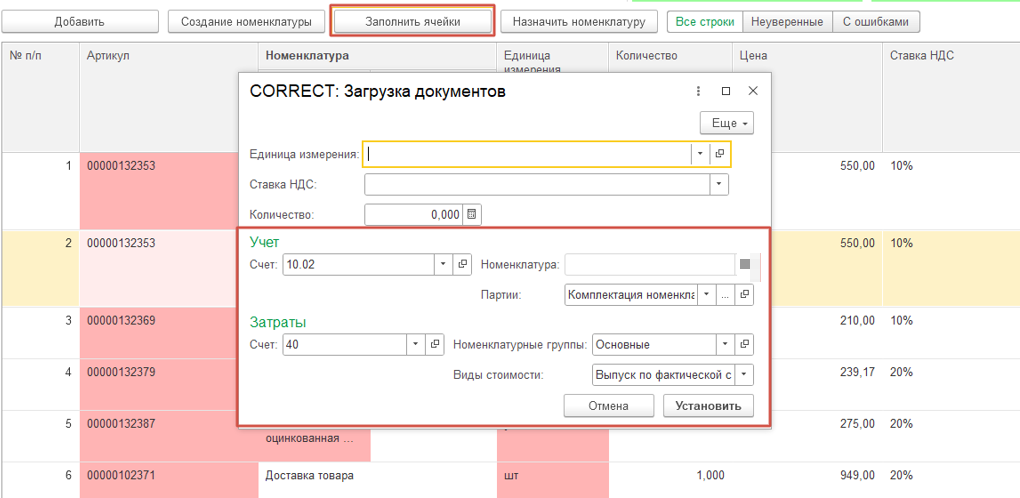Click Установить to apply values
Screen dimensions: 1020x498
coord(708,406)
